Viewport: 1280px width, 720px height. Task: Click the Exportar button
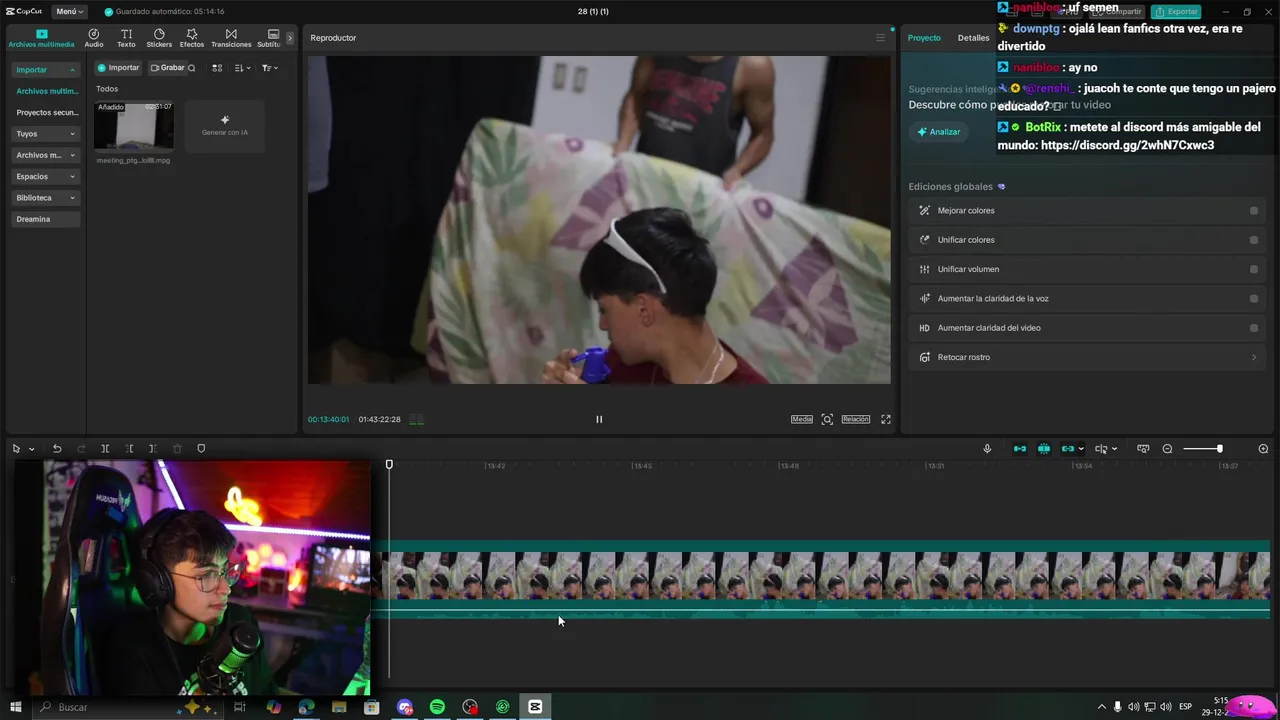point(1176,11)
